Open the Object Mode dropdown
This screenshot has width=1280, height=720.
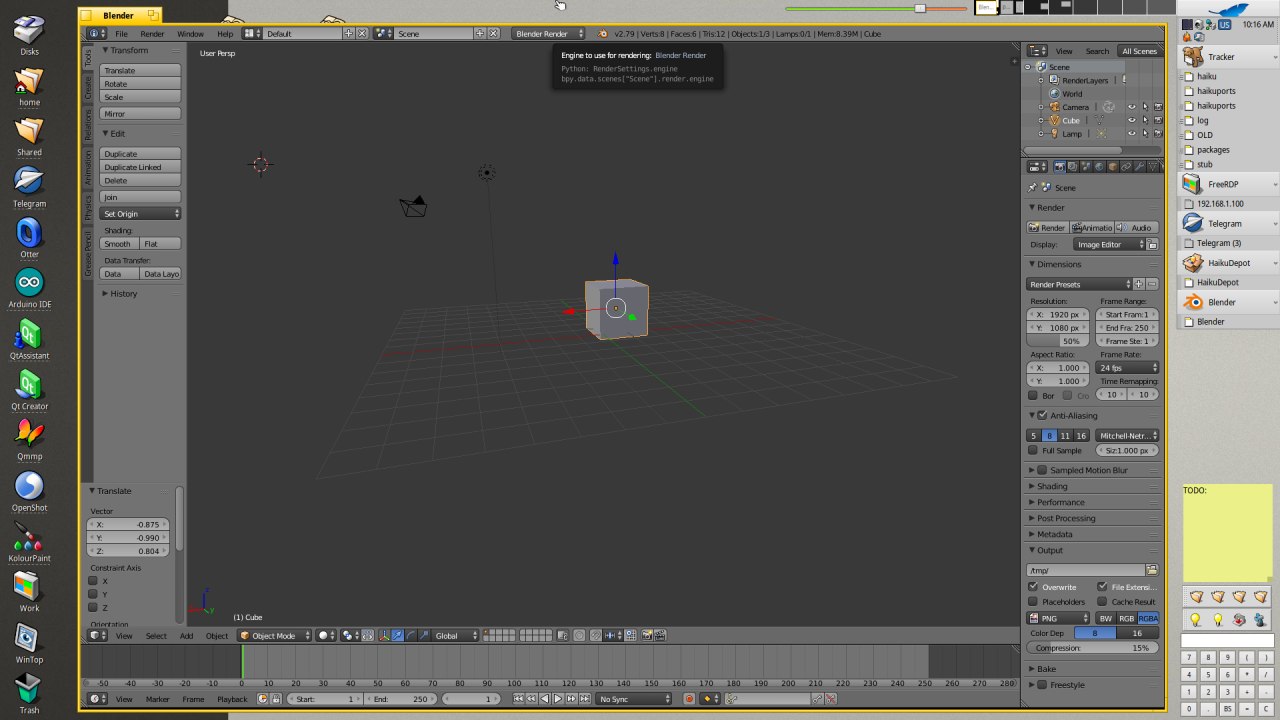[272, 636]
